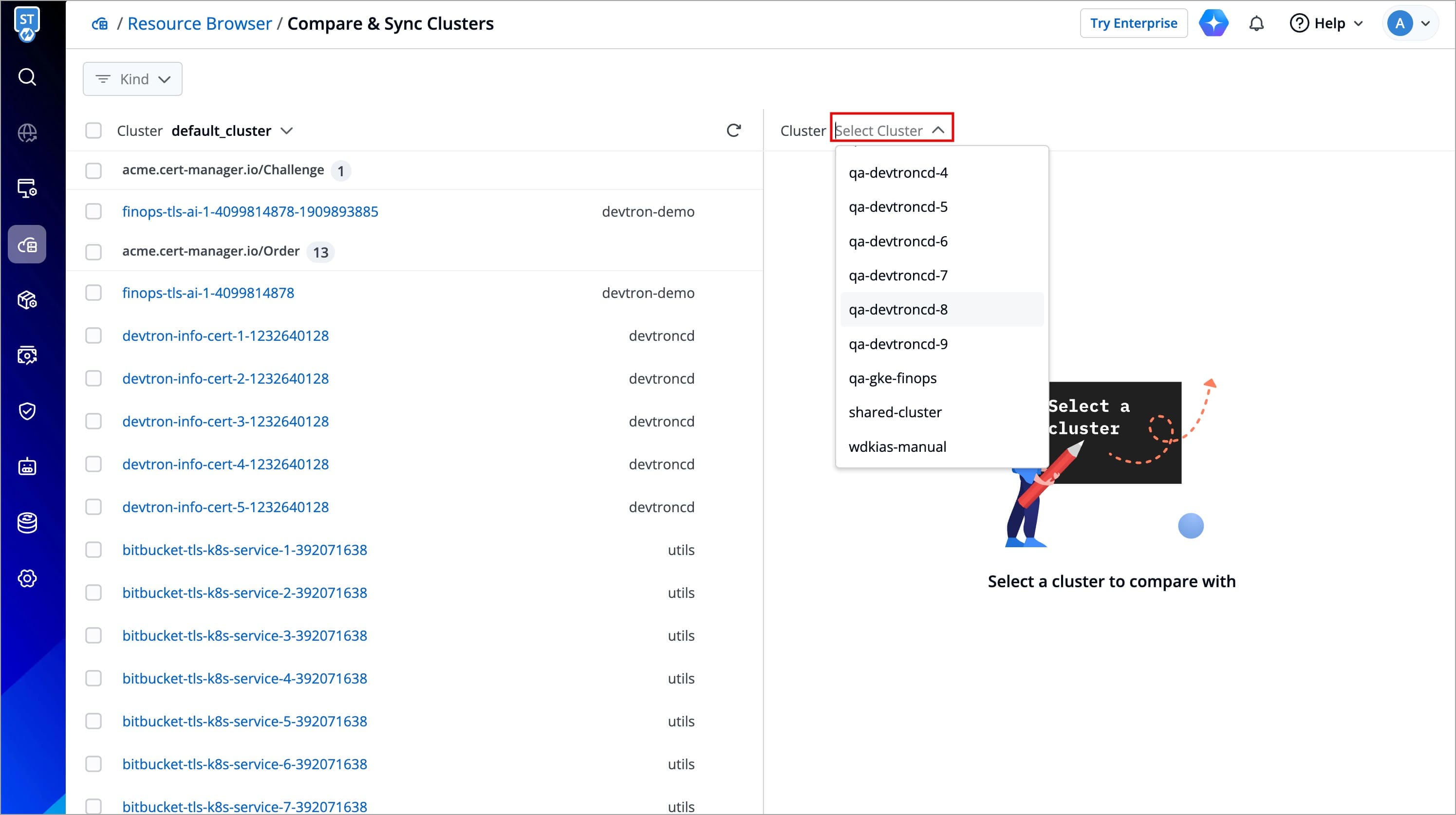
Task: Open the bitbucket-tls-k8s-service-2-392071638 link
Action: pos(244,593)
